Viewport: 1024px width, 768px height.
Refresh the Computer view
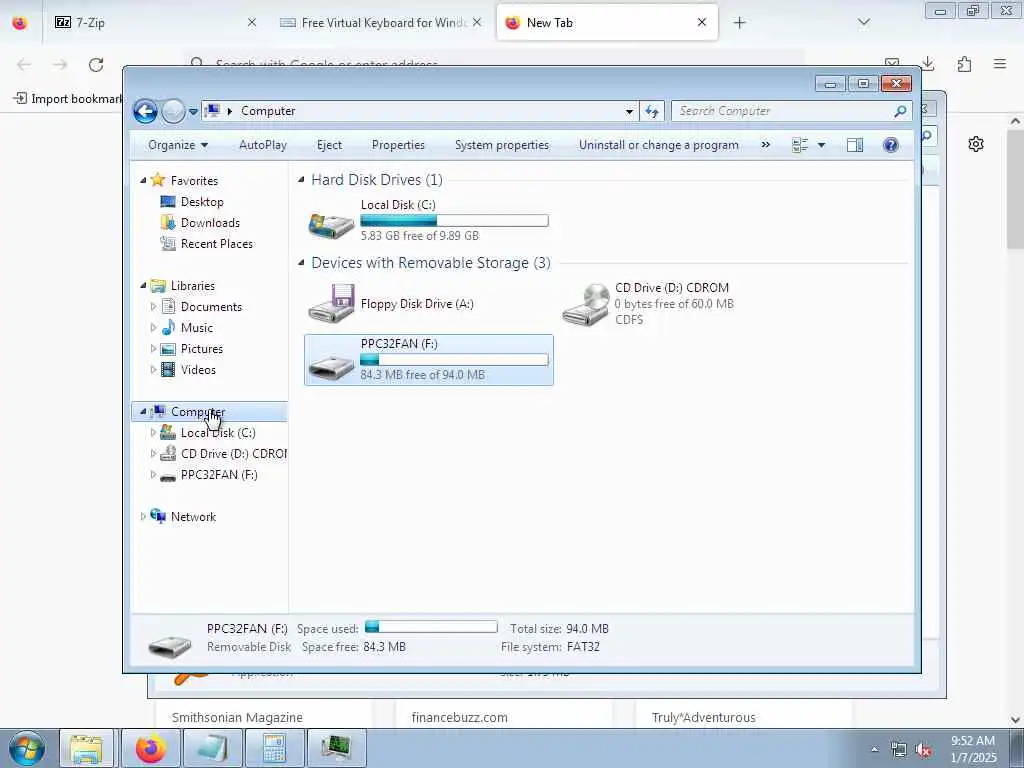click(x=652, y=112)
